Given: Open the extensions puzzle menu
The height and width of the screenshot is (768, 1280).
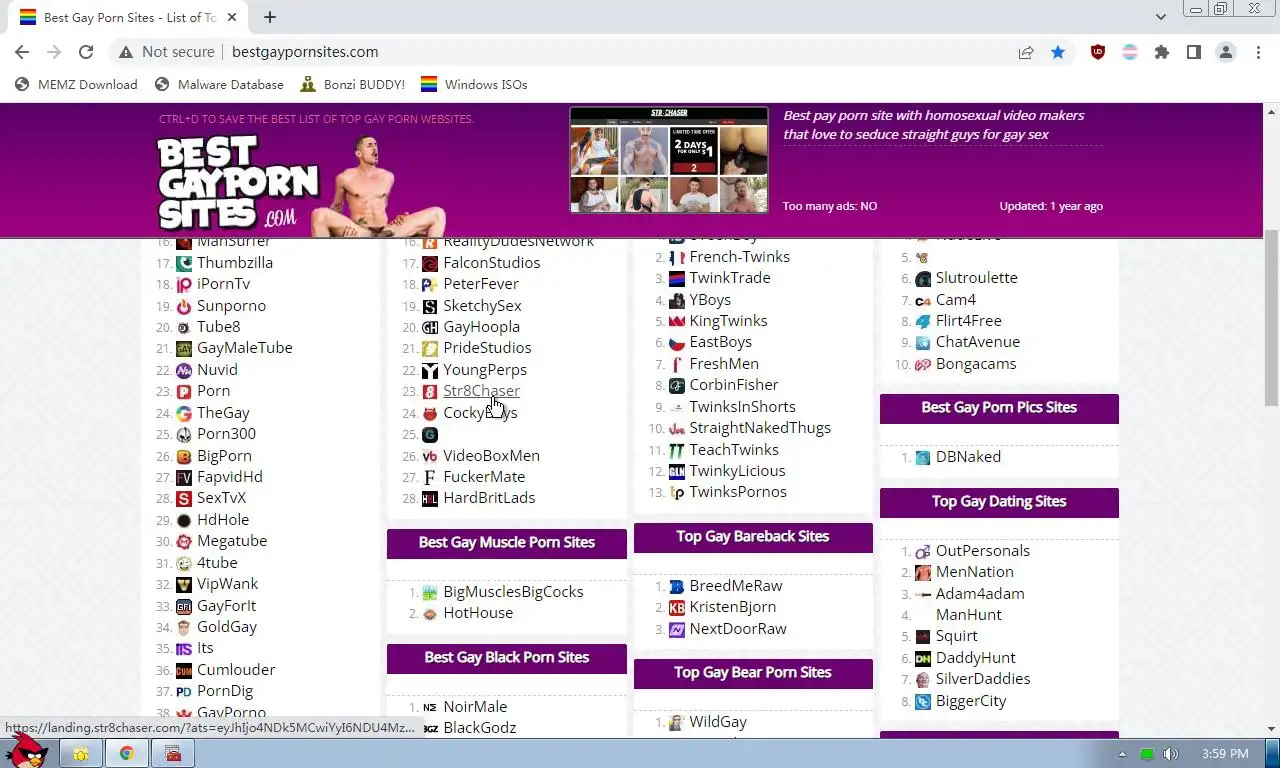Looking at the screenshot, I should click(x=1162, y=52).
